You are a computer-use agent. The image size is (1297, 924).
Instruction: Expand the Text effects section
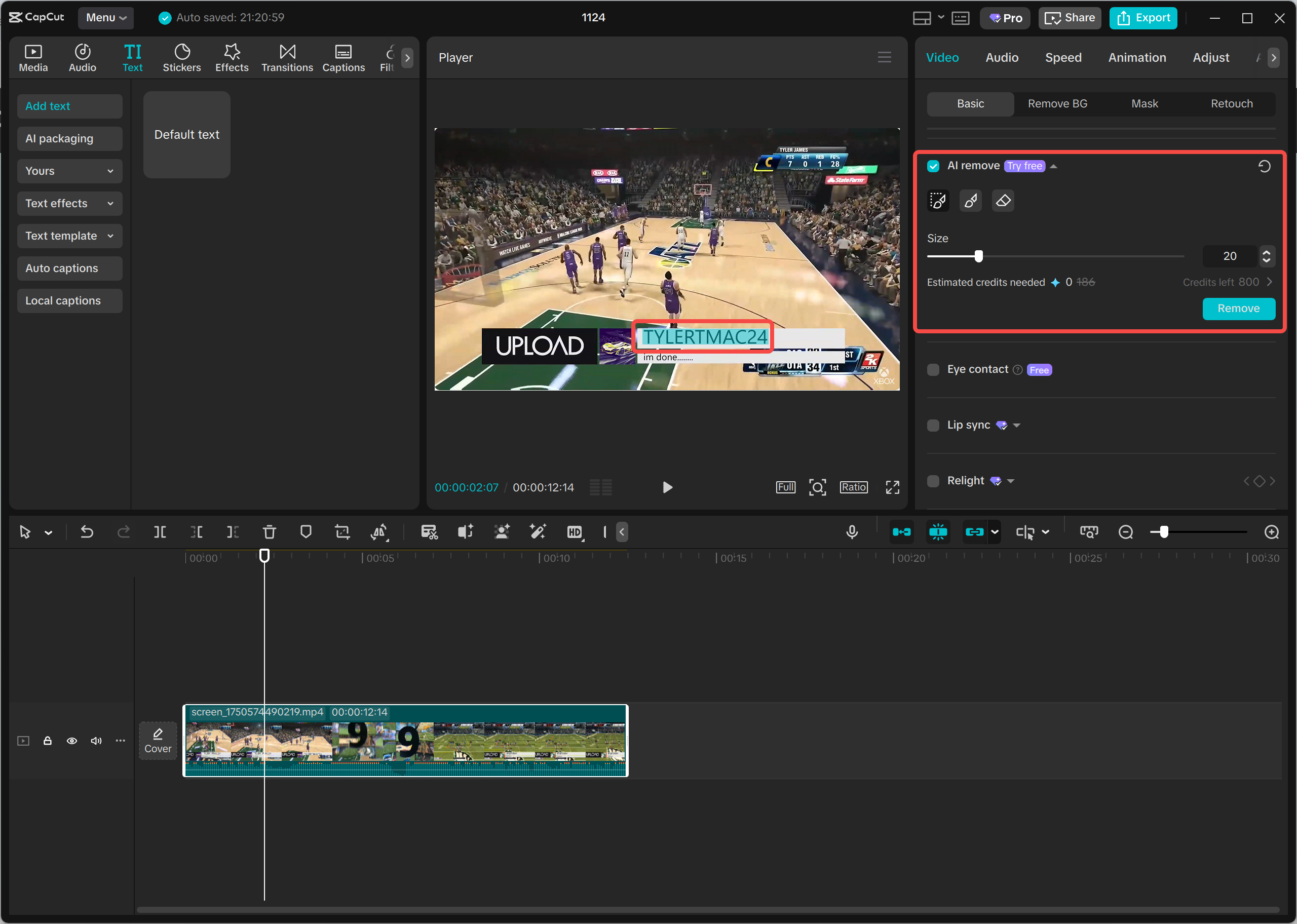click(x=69, y=203)
